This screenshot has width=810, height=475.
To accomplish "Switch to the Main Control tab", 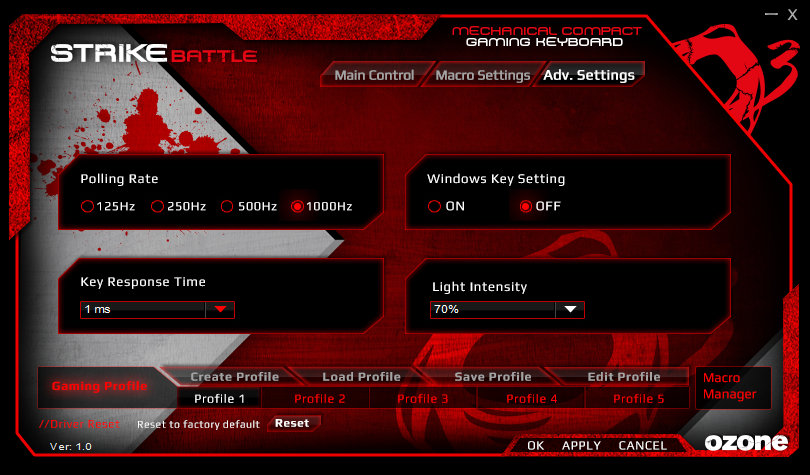I will [374, 75].
